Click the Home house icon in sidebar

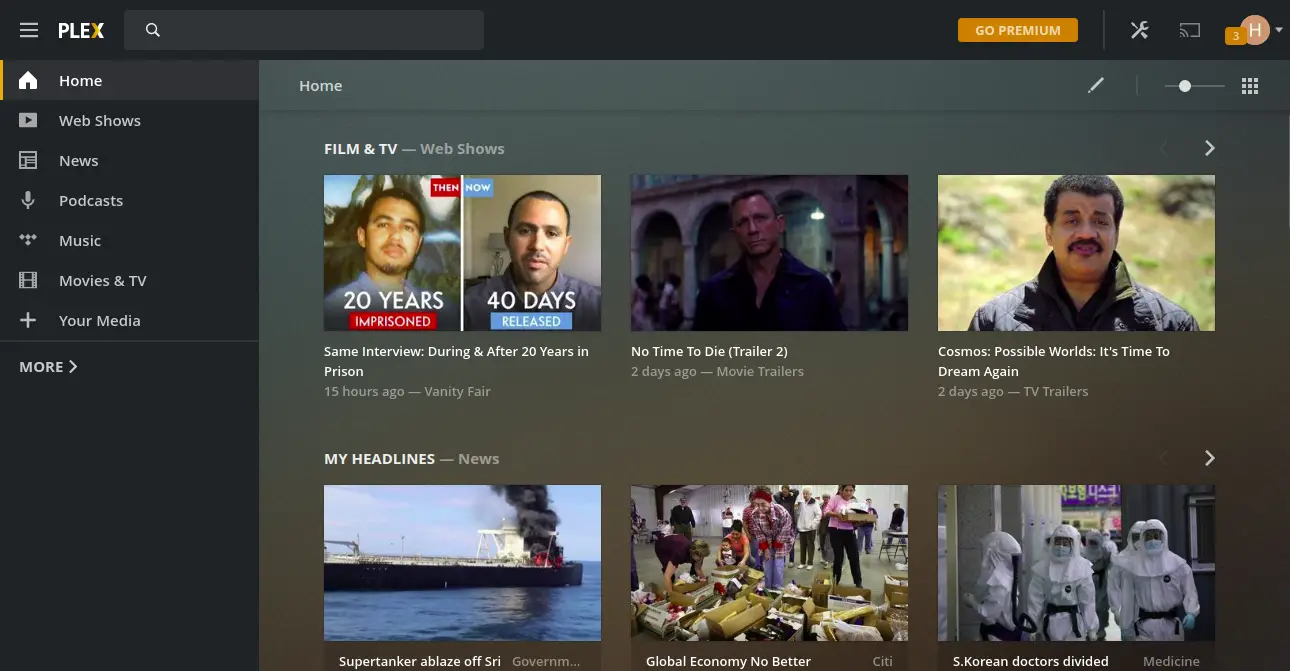pyautogui.click(x=28, y=80)
